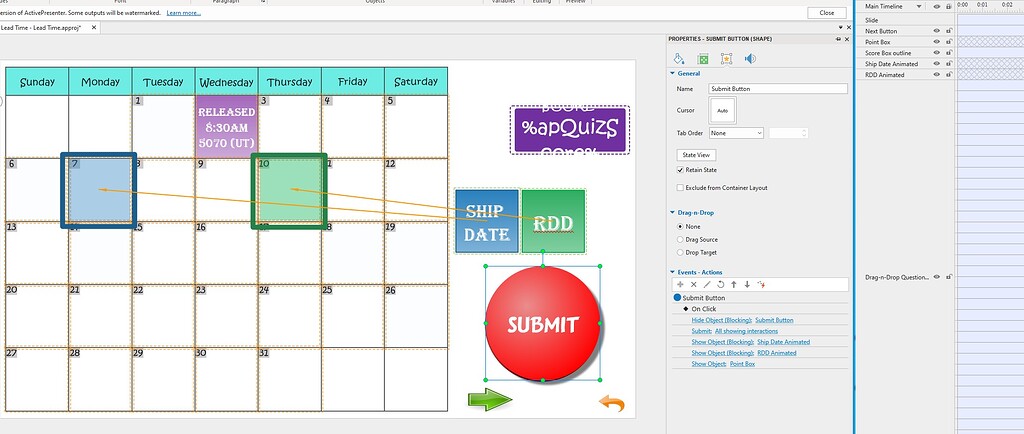1024x434 pixels.
Task: Open the document tab list arrow
Action: [840, 28]
